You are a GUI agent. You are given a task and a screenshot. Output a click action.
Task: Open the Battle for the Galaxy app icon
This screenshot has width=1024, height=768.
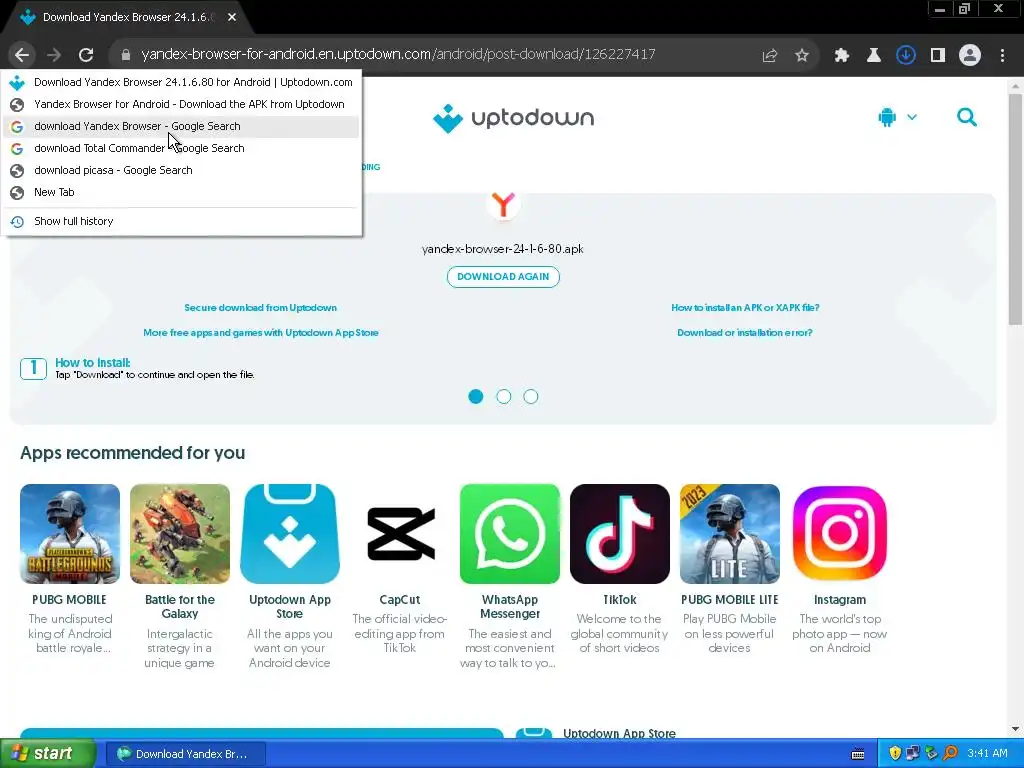tap(180, 534)
